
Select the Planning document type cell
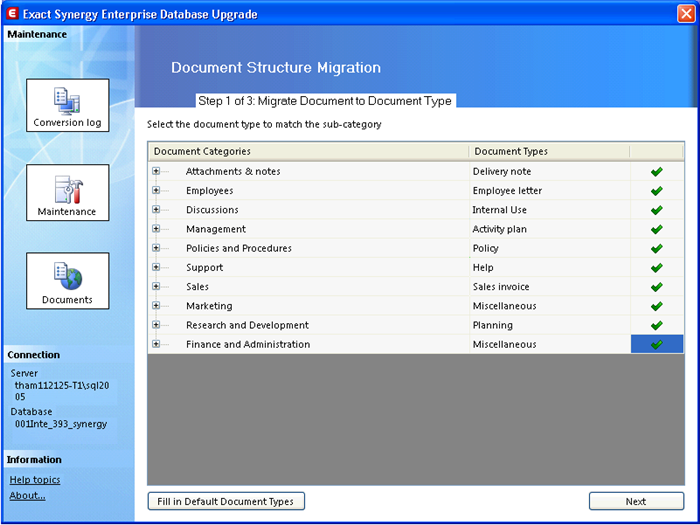click(550, 325)
